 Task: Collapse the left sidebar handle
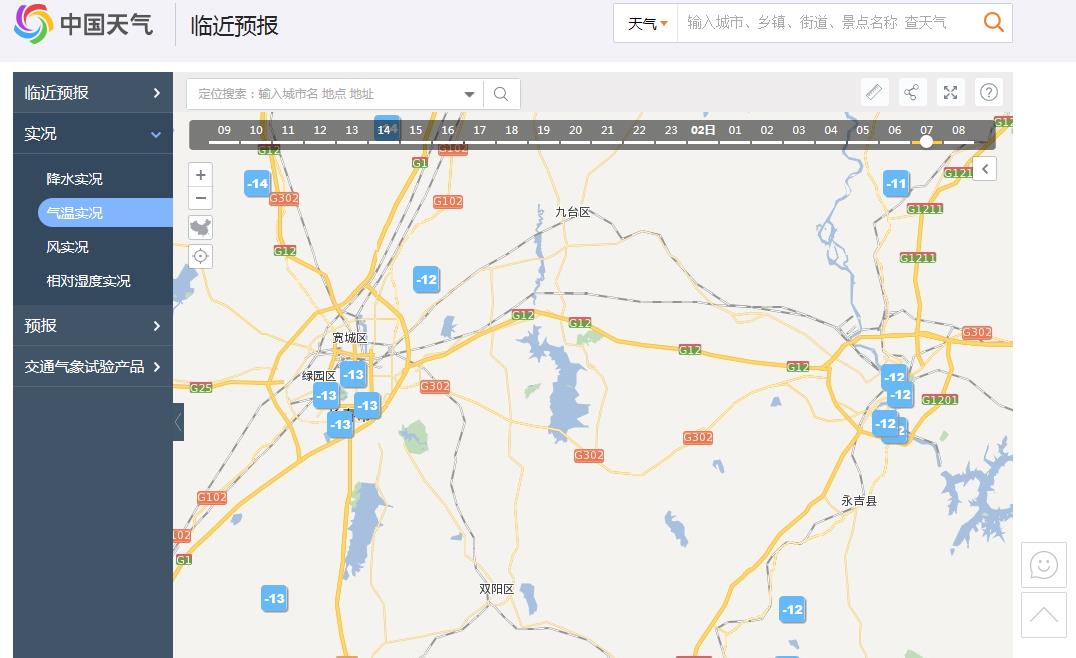click(x=178, y=422)
